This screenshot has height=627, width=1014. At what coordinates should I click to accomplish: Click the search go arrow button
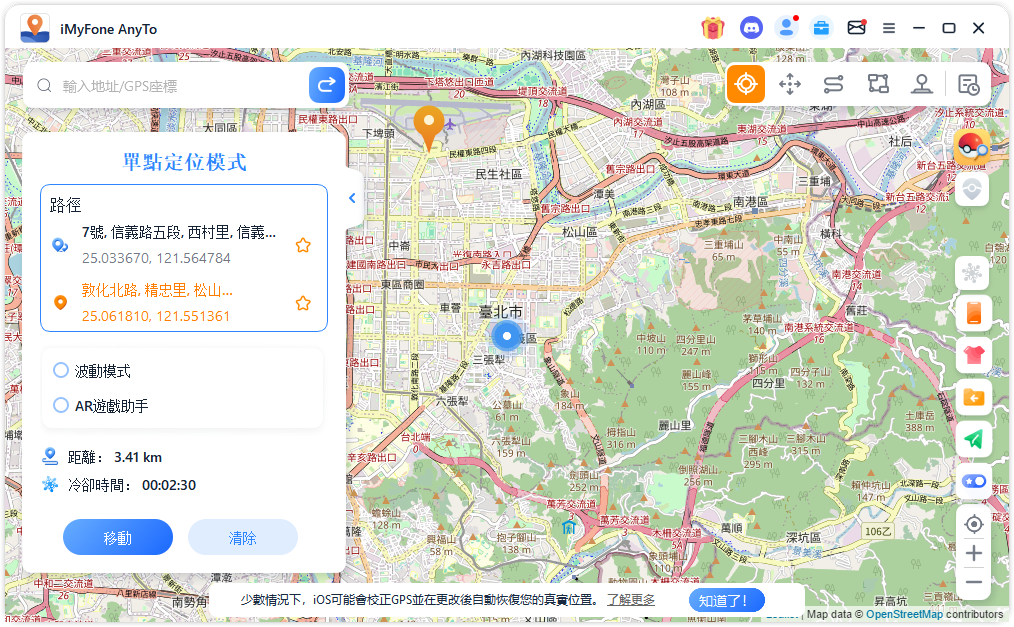tap(327, 85)
